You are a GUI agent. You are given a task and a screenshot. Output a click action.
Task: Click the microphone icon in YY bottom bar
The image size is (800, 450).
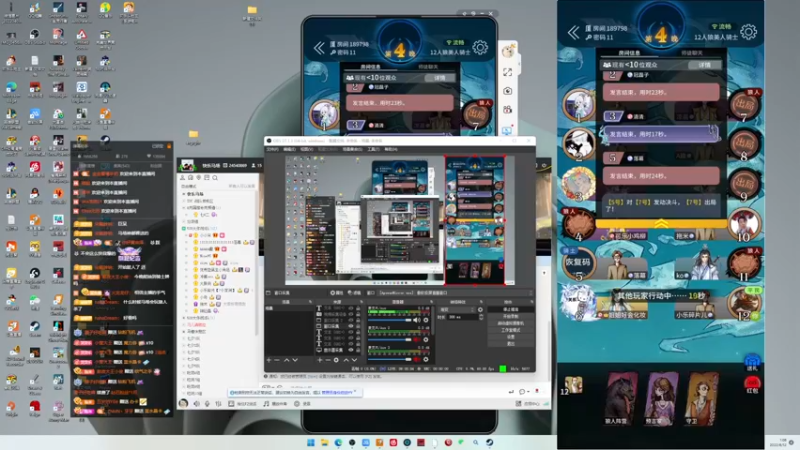pyautogui.click(x=207, y=404)
